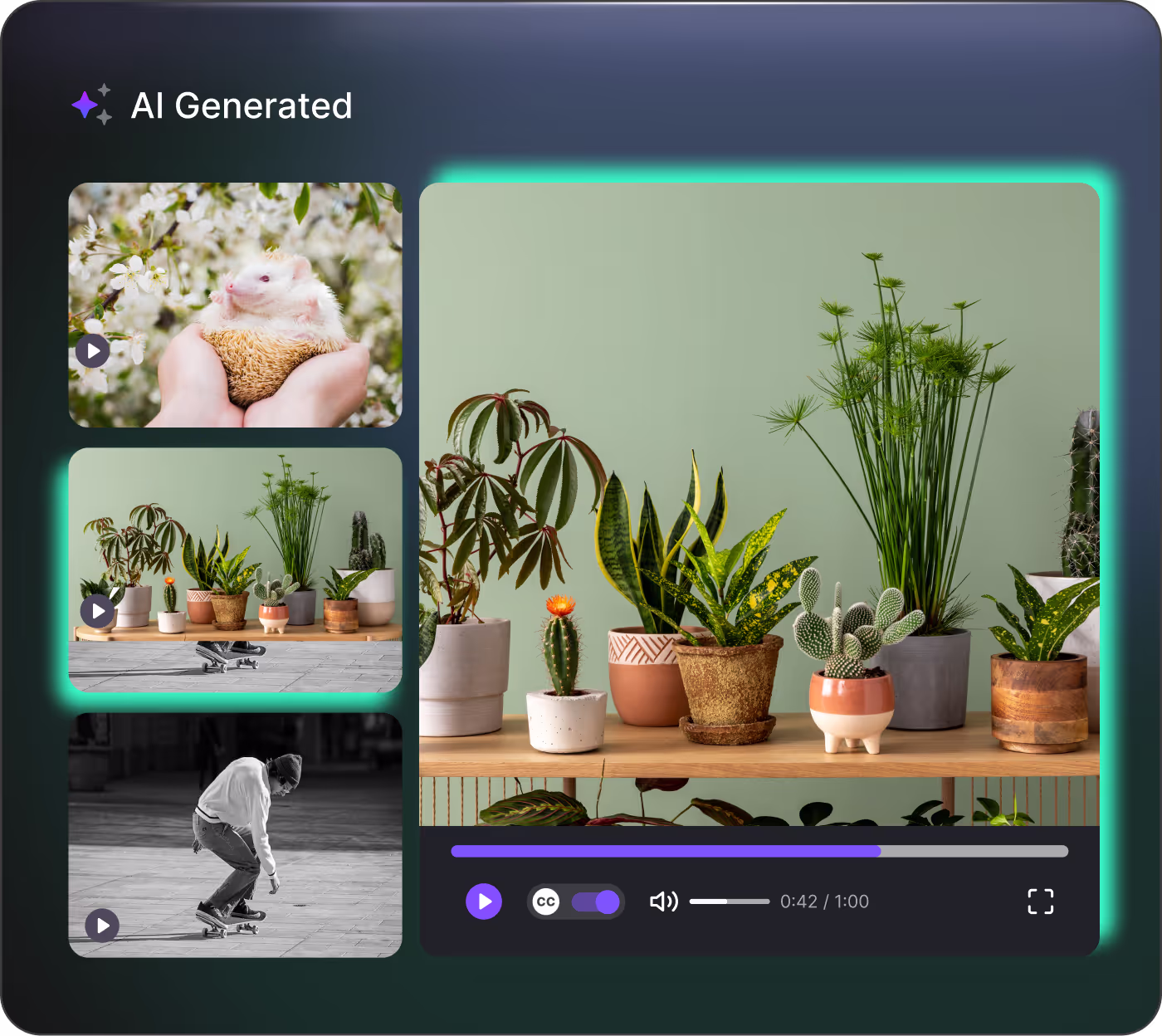Play the plants shelf video thumbnail
The width and height of the screenshot is (1162, 1036).
pyautogui.click(x=98, y=612)
